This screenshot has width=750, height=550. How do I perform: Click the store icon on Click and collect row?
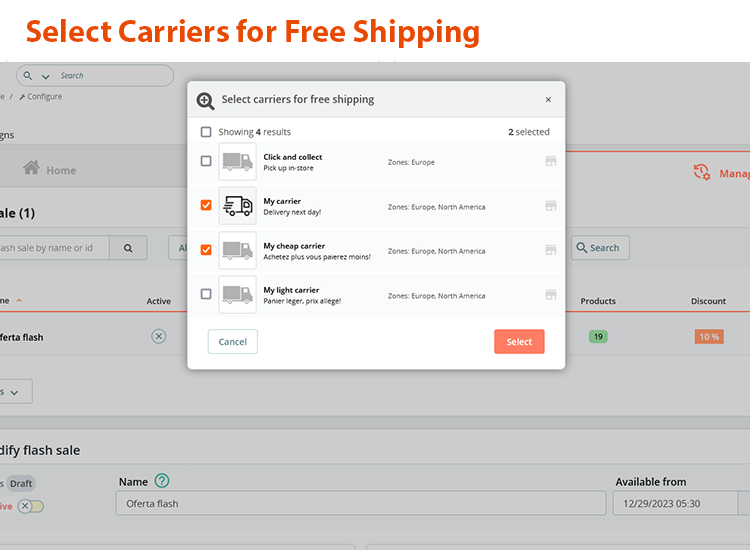(550, 161)
